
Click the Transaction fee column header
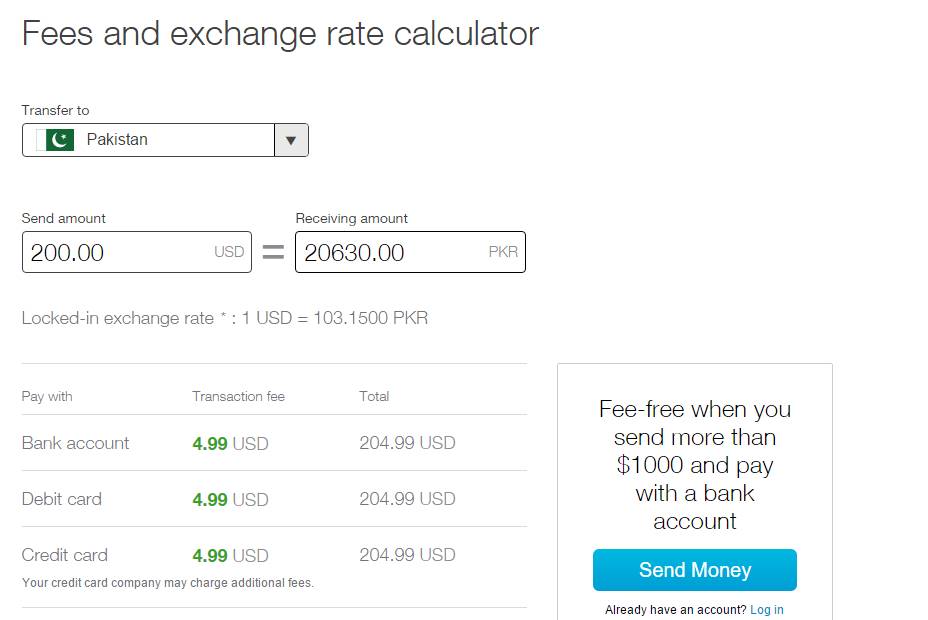[237, 396]
